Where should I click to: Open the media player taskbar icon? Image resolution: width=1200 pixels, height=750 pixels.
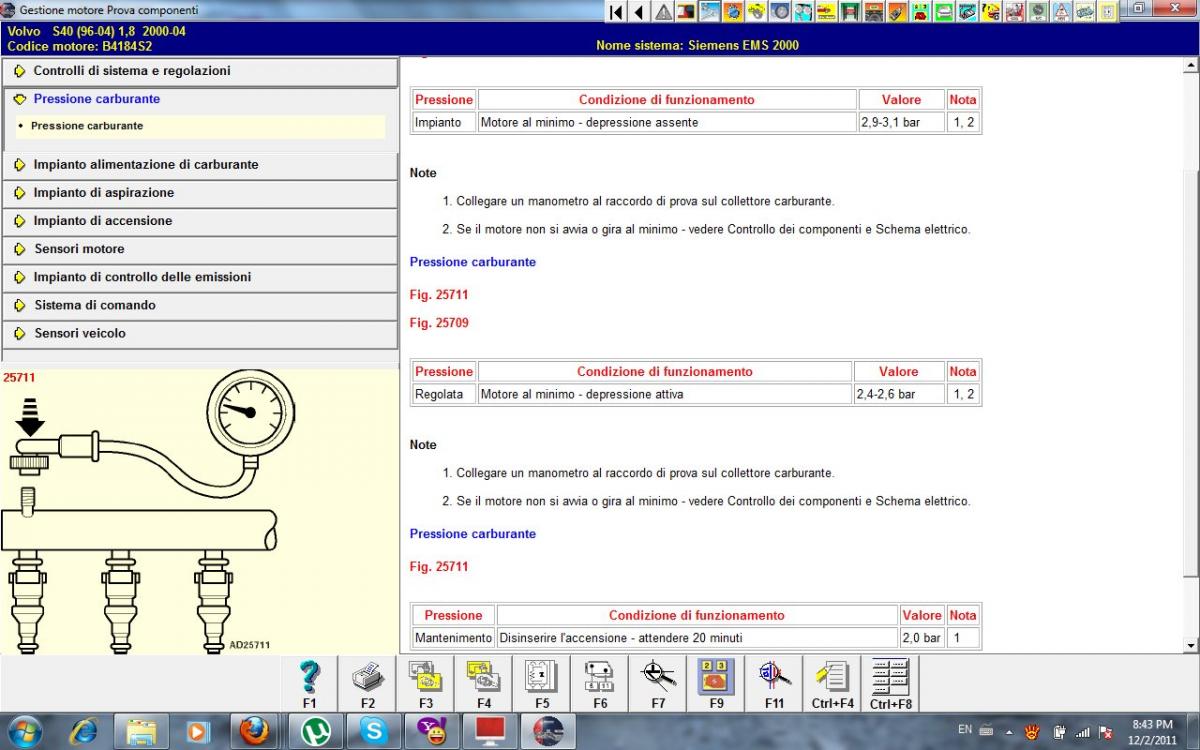[x=198, y=732]
